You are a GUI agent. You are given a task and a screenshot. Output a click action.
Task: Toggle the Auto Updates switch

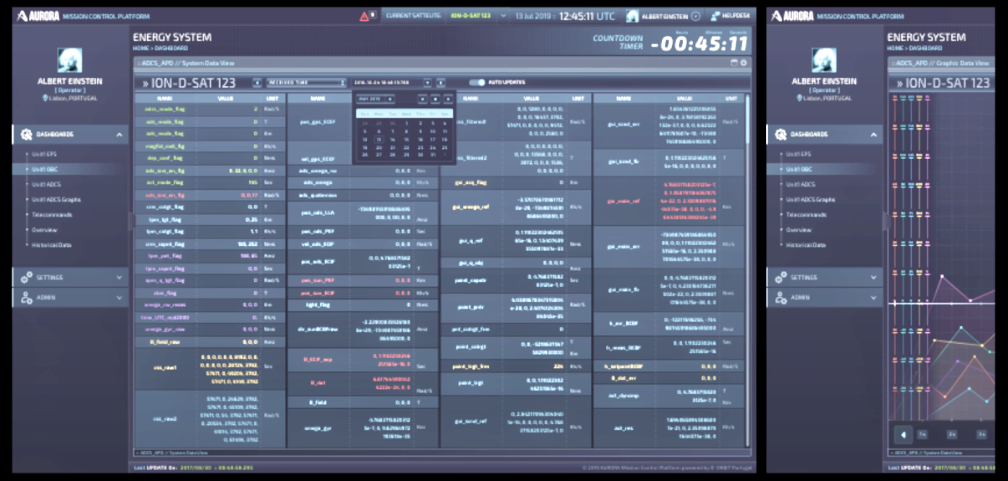pyautogui.click(x=478, y=82)
